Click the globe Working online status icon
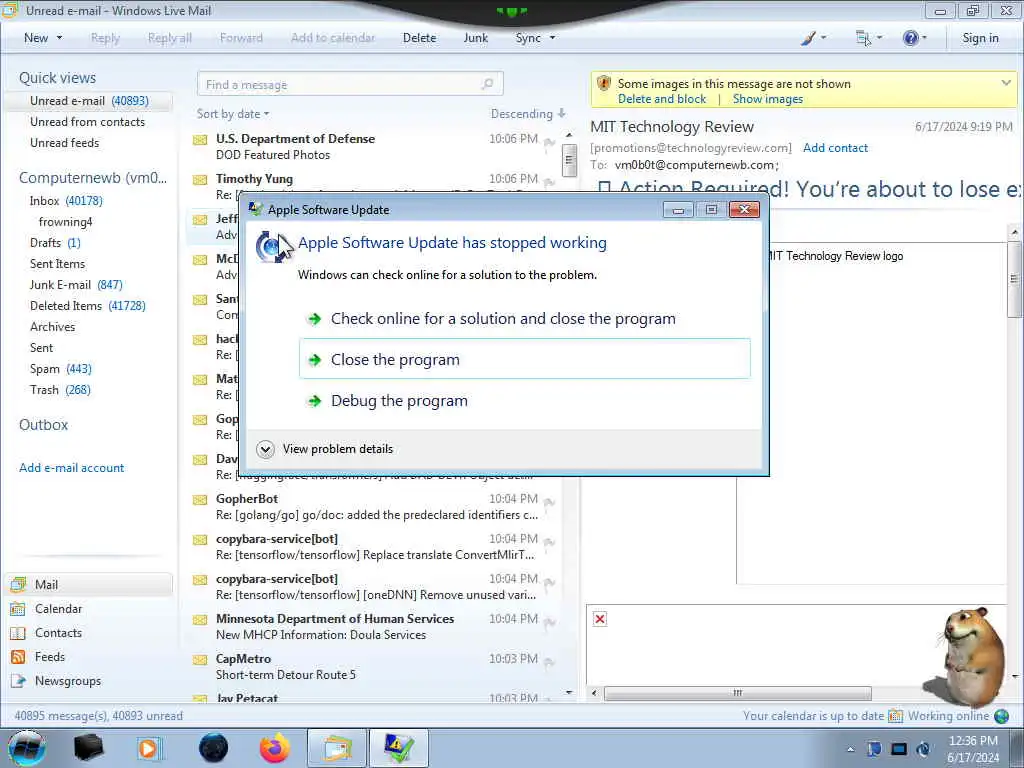This screenshot has height=768, width=1024. (1001, 716)
